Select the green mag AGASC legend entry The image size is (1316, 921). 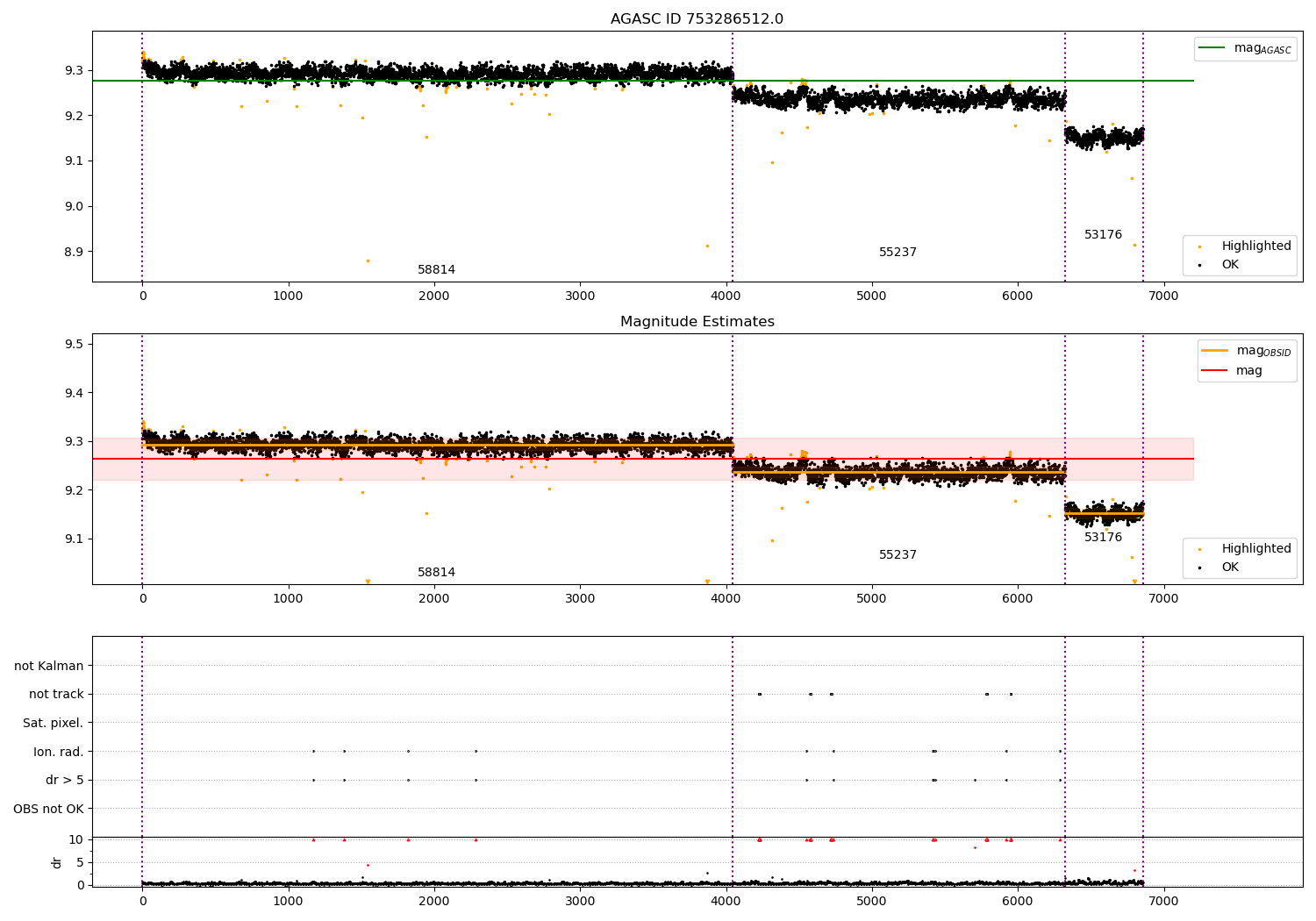click(x=1245, y=48)
